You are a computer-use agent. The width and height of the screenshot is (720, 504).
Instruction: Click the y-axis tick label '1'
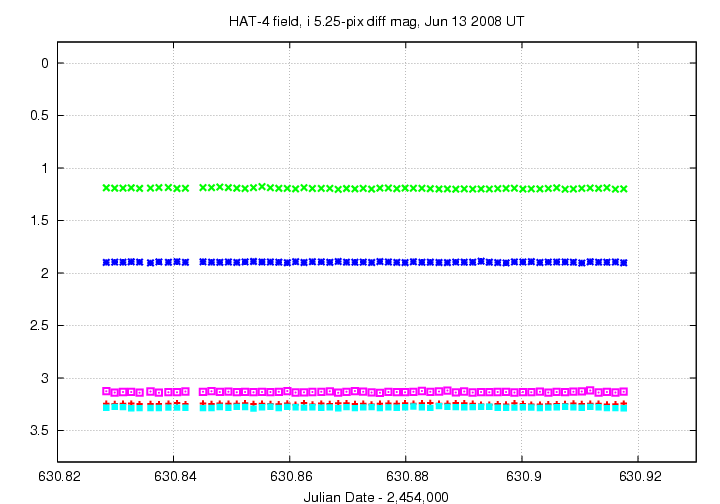point(45,168)
